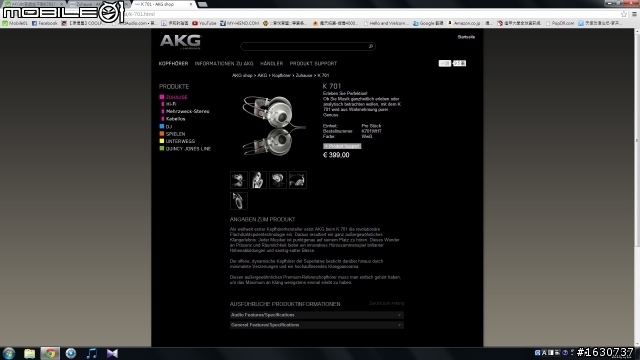Open the PRODUKT SUPPORT menu
This screenshot has height=360, width=640.
313,63
